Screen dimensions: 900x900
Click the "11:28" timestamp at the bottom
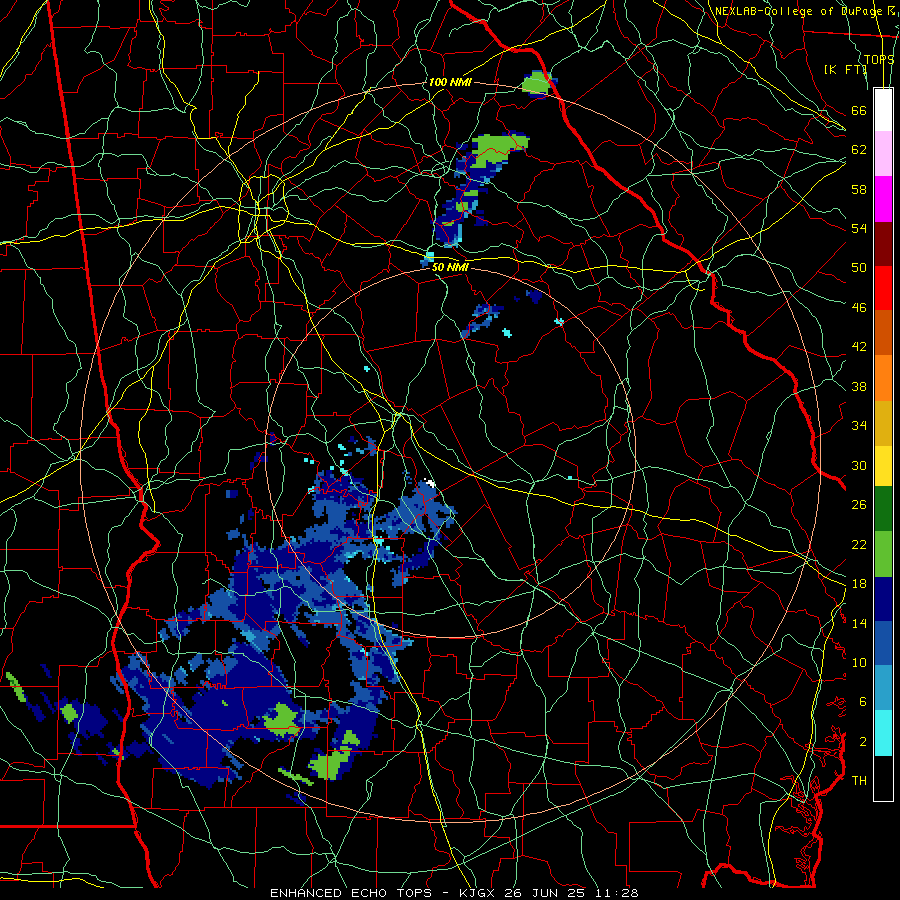pyautogui.click(x=617, y=893)
